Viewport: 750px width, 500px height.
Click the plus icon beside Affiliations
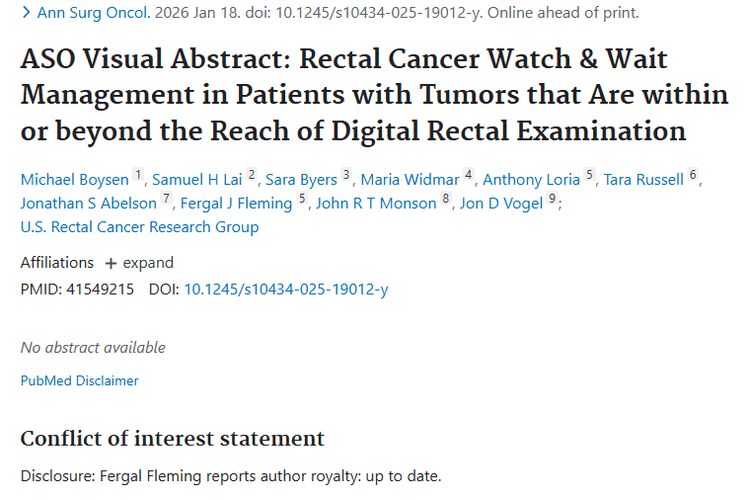point(110,263)
